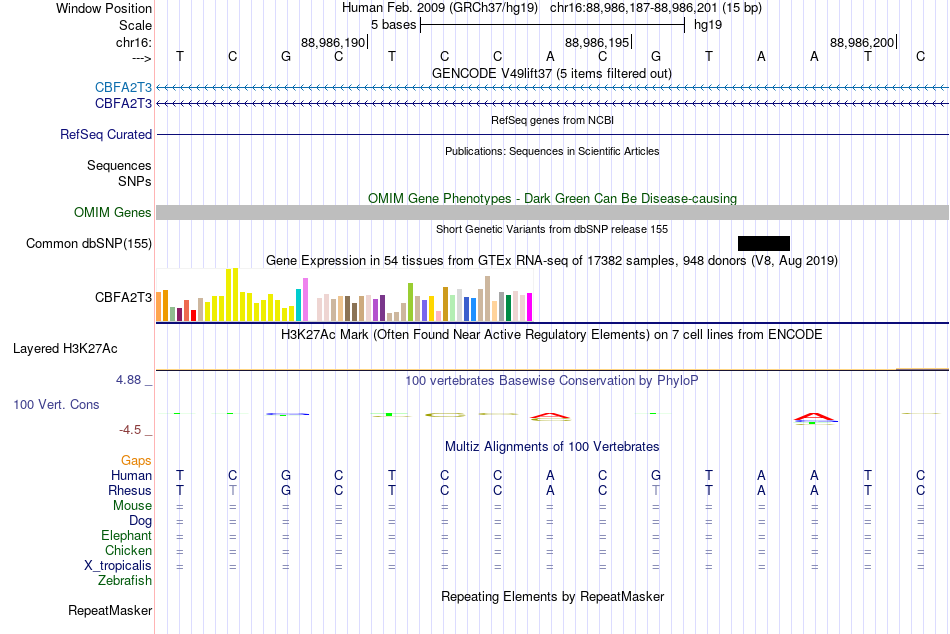Click the Sequences track label
Image resolution: width=950 pixels, height=634 pixels.
pyautogui.click(x=119, y=165)
